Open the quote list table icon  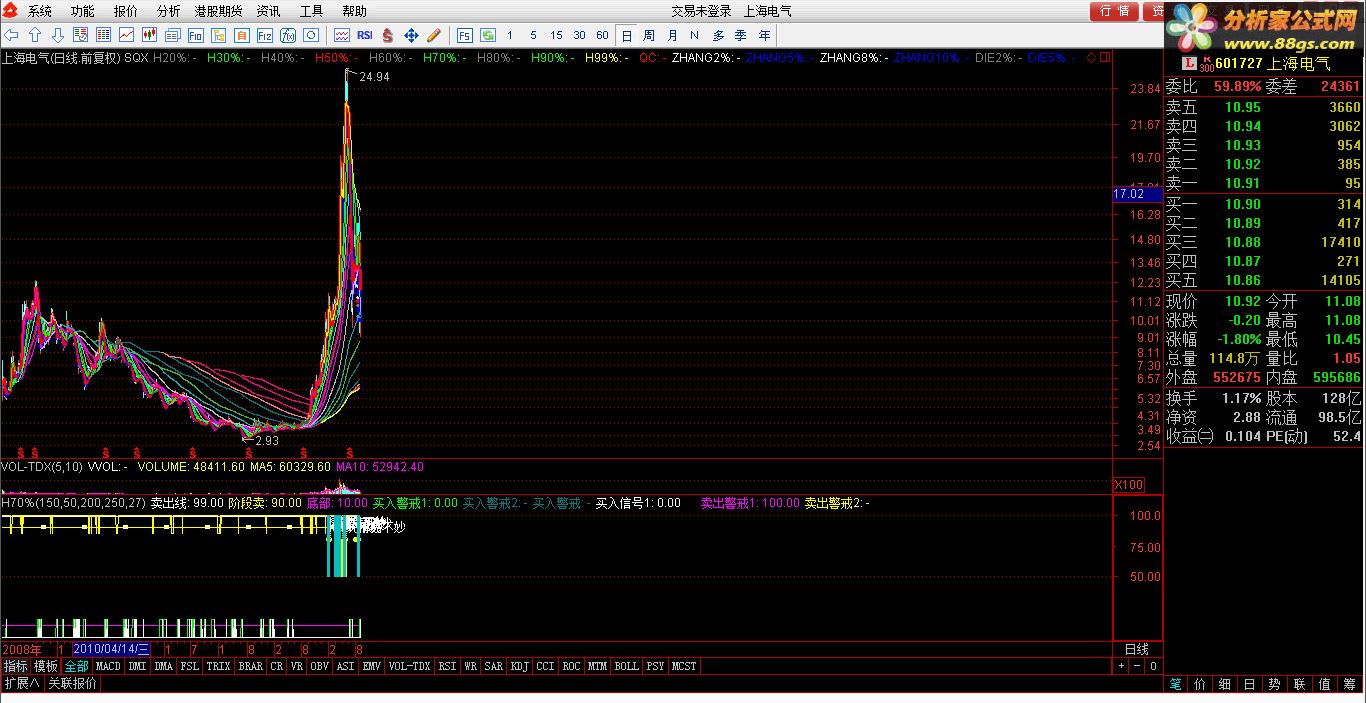click(x=103, y=35)
